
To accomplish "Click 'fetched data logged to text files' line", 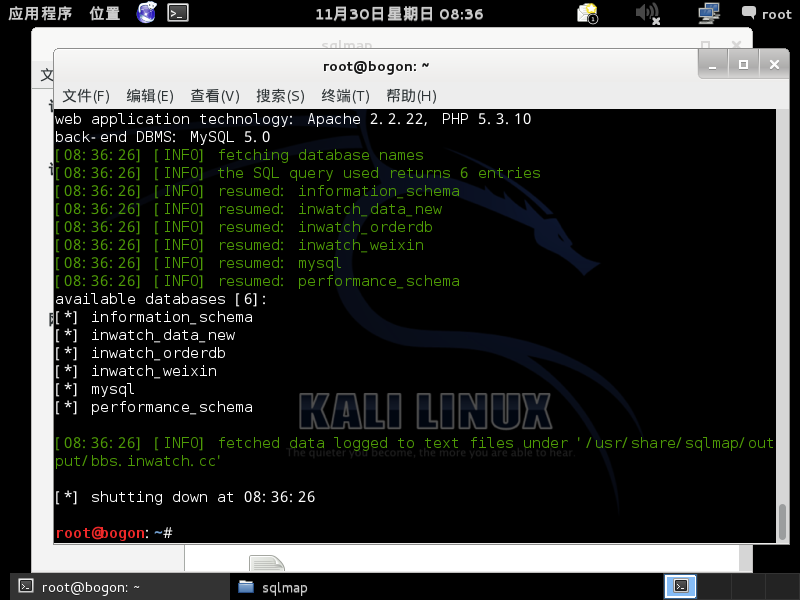I will [414, 452].
